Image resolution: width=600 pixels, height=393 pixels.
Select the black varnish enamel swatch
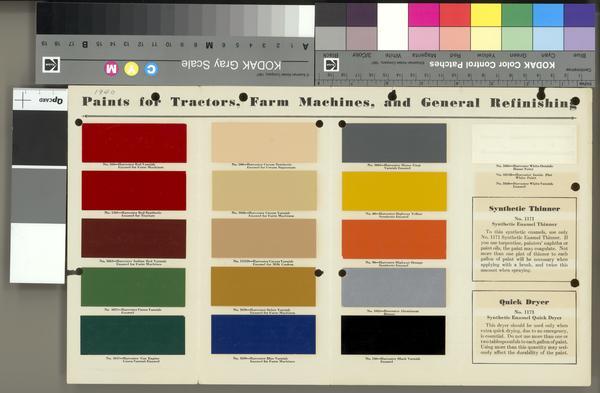coord(393,335)
